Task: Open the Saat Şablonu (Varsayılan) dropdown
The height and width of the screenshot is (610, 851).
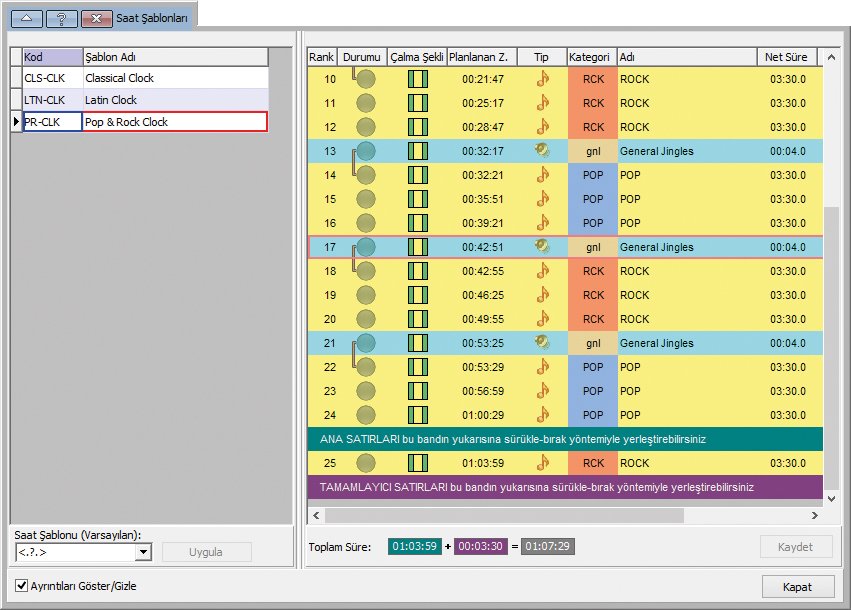Action: pyautogui.click(x=143, y=552)
